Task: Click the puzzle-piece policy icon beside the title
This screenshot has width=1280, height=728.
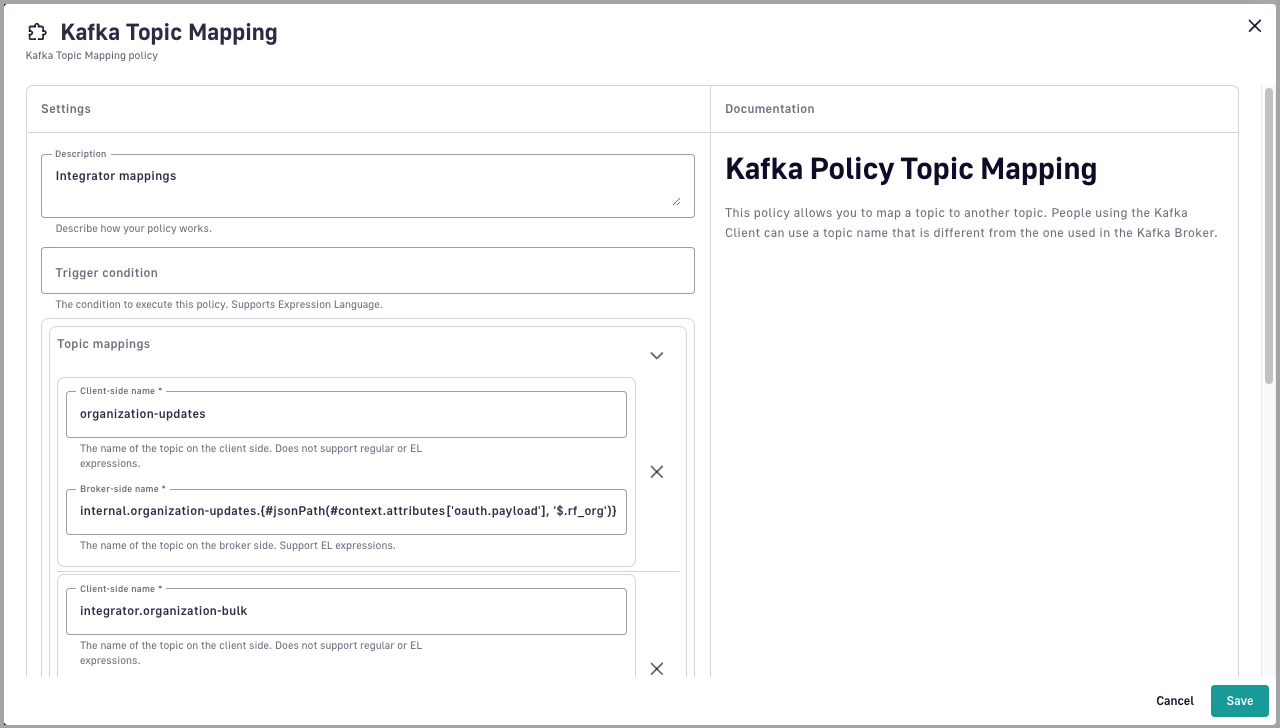Action: point(37,32)
